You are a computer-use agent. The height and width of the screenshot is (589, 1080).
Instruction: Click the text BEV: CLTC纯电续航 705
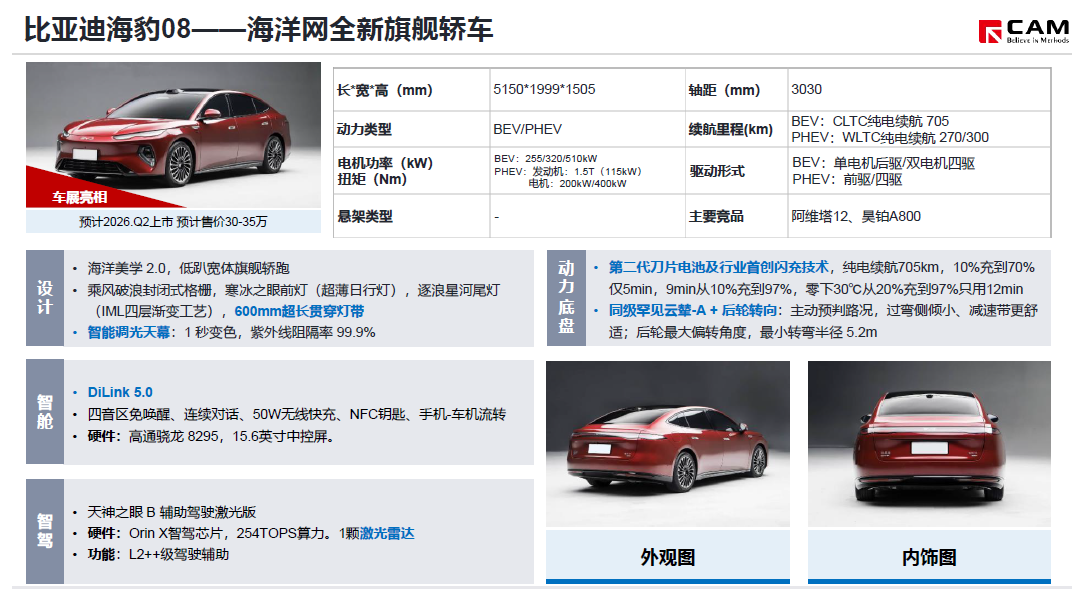point(870,121)
